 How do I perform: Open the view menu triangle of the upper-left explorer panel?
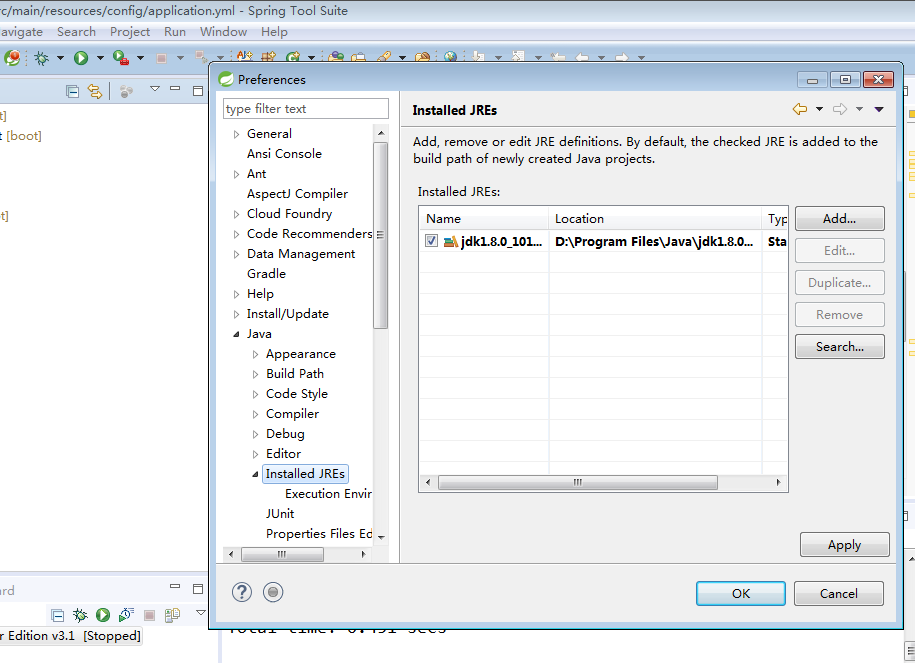(x=155, y=89)
